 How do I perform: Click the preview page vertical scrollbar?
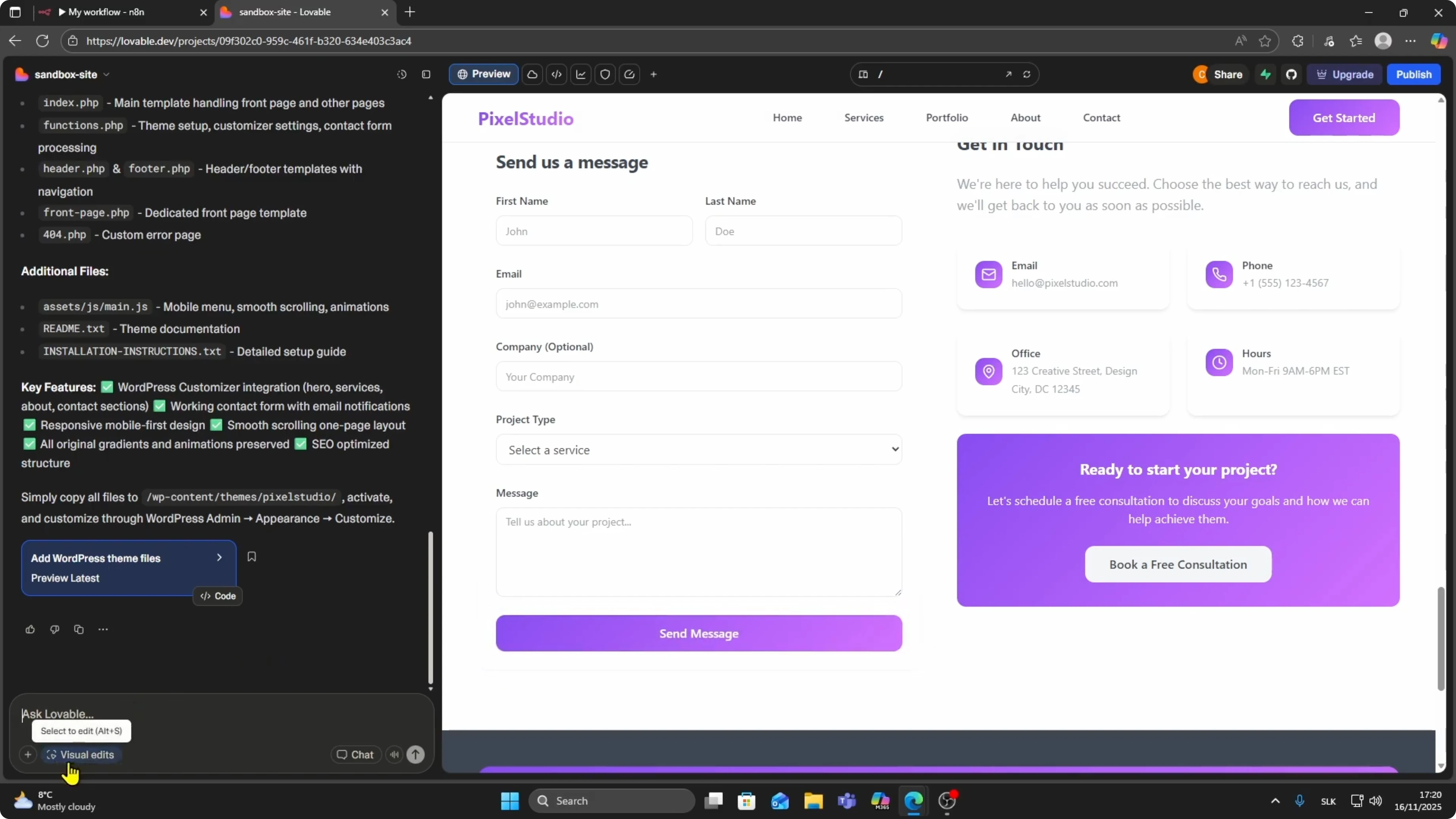tap(1441, 639)
